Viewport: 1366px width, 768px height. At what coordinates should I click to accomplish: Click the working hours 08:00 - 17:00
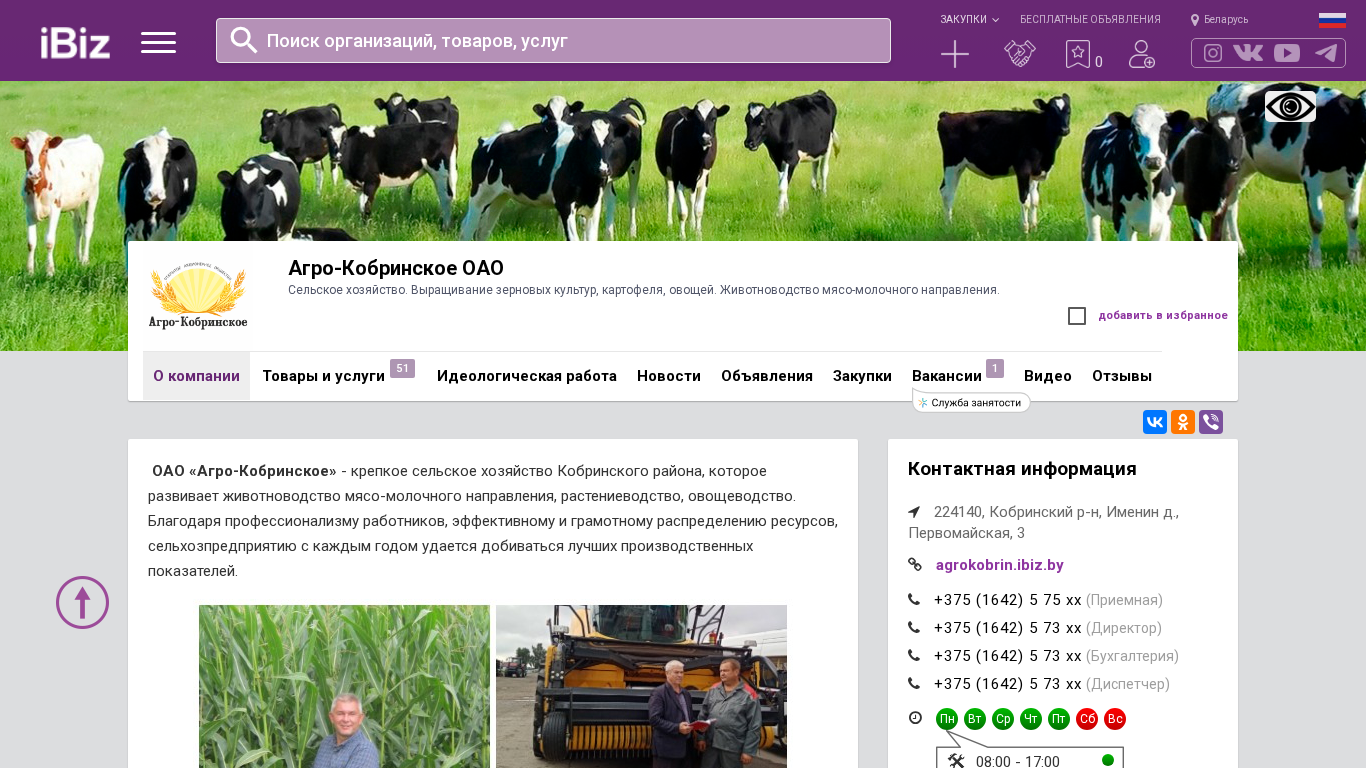(x=1018, y=762)
